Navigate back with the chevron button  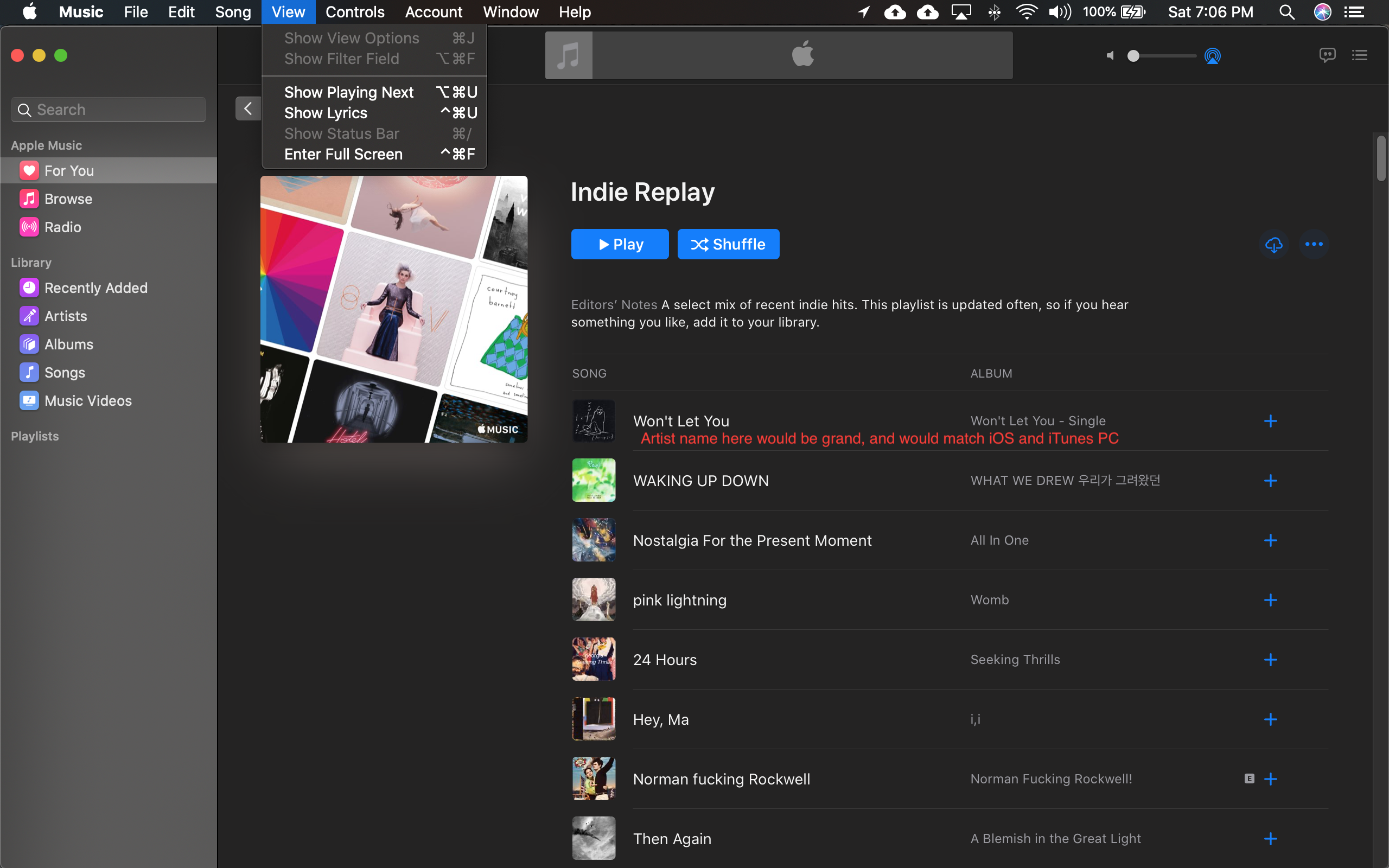coord(248,108)
